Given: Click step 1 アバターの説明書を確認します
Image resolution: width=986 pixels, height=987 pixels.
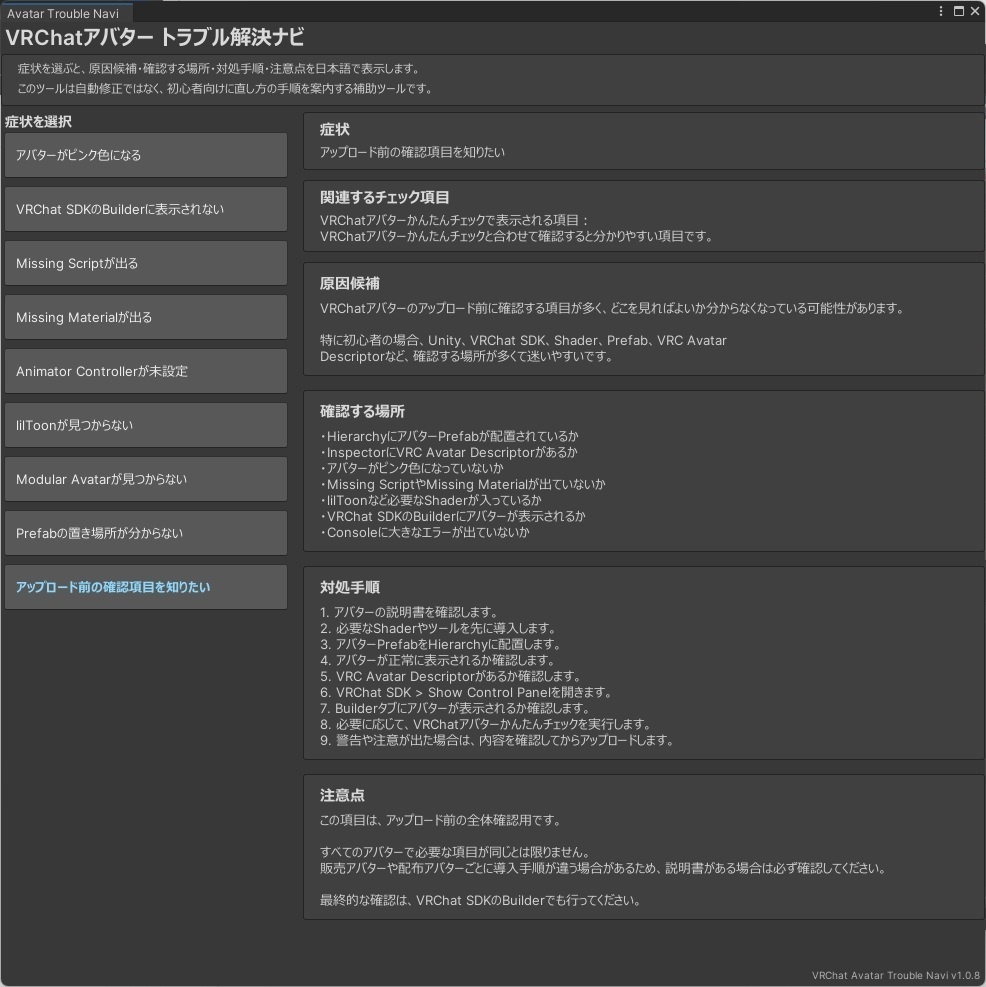Looking at the screenshot, I should click(409, 612).
